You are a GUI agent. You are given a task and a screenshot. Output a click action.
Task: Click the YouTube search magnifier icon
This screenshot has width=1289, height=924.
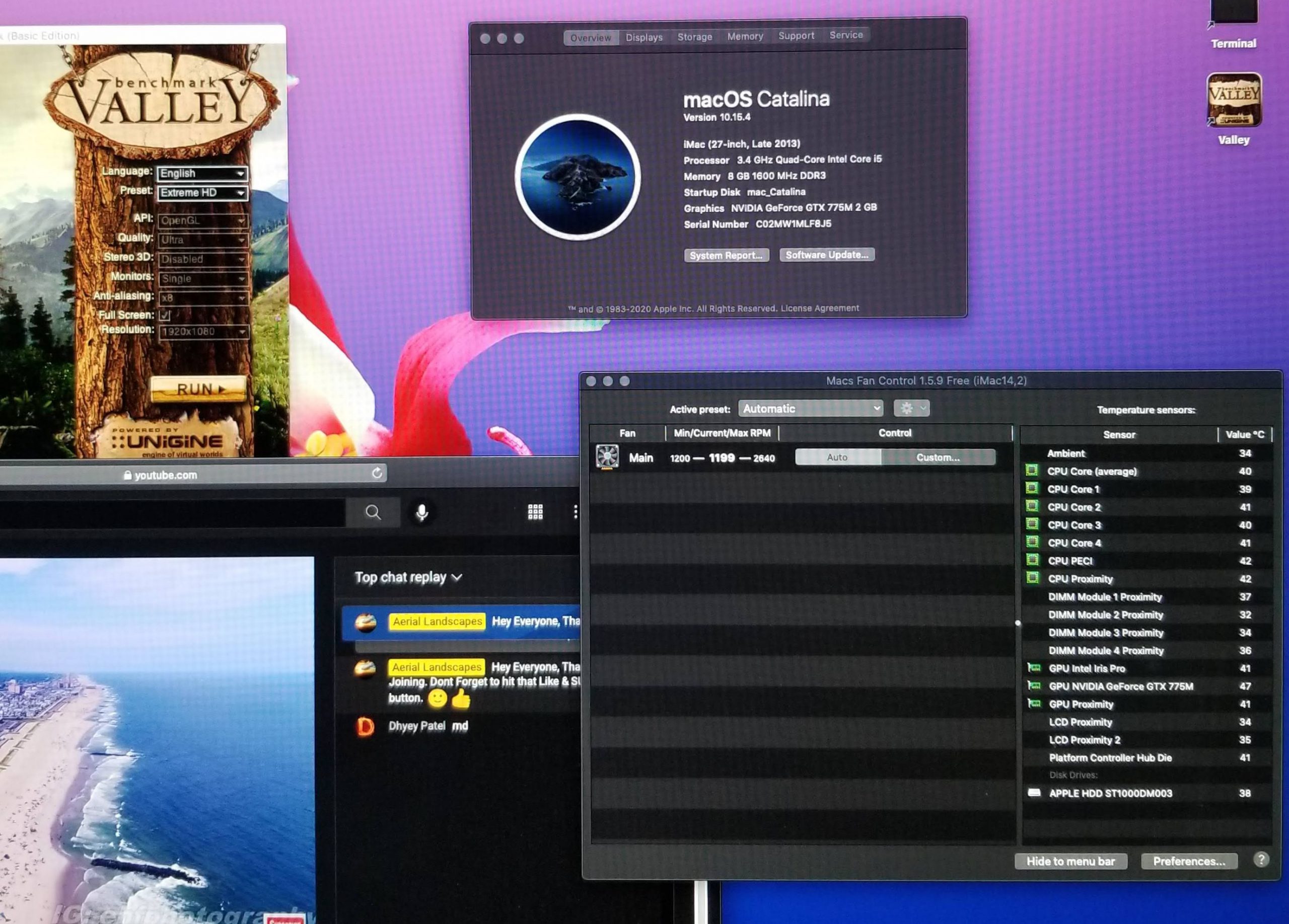373,512
